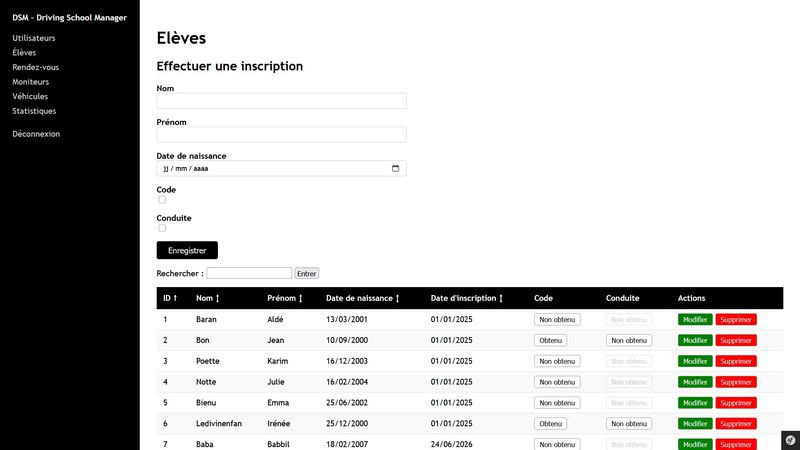Click Modifier for student Baran
Image resolution: width=800 pixels, height=450 pixels.
[x=695, y=319]
